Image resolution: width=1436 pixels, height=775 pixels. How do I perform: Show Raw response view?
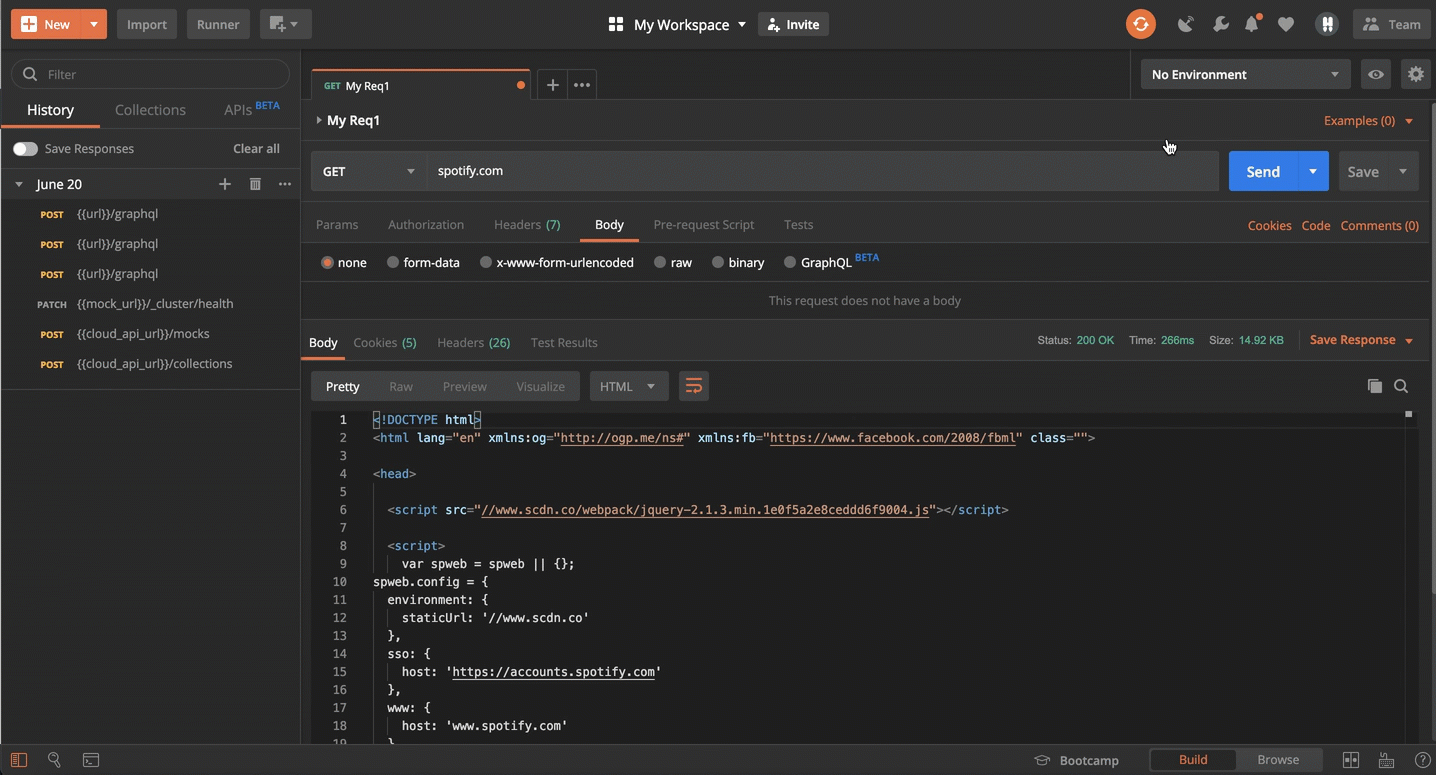[x=401, y=386]
